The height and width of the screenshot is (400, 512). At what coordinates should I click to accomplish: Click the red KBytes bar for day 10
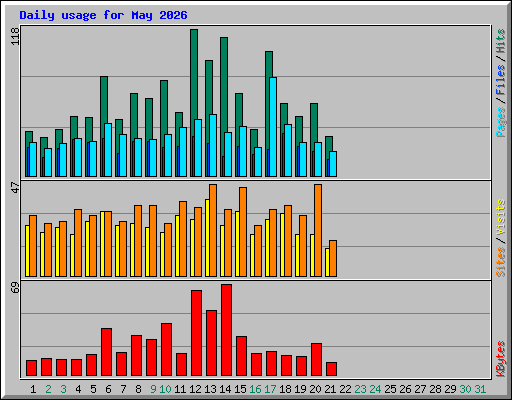pos(166,349)
